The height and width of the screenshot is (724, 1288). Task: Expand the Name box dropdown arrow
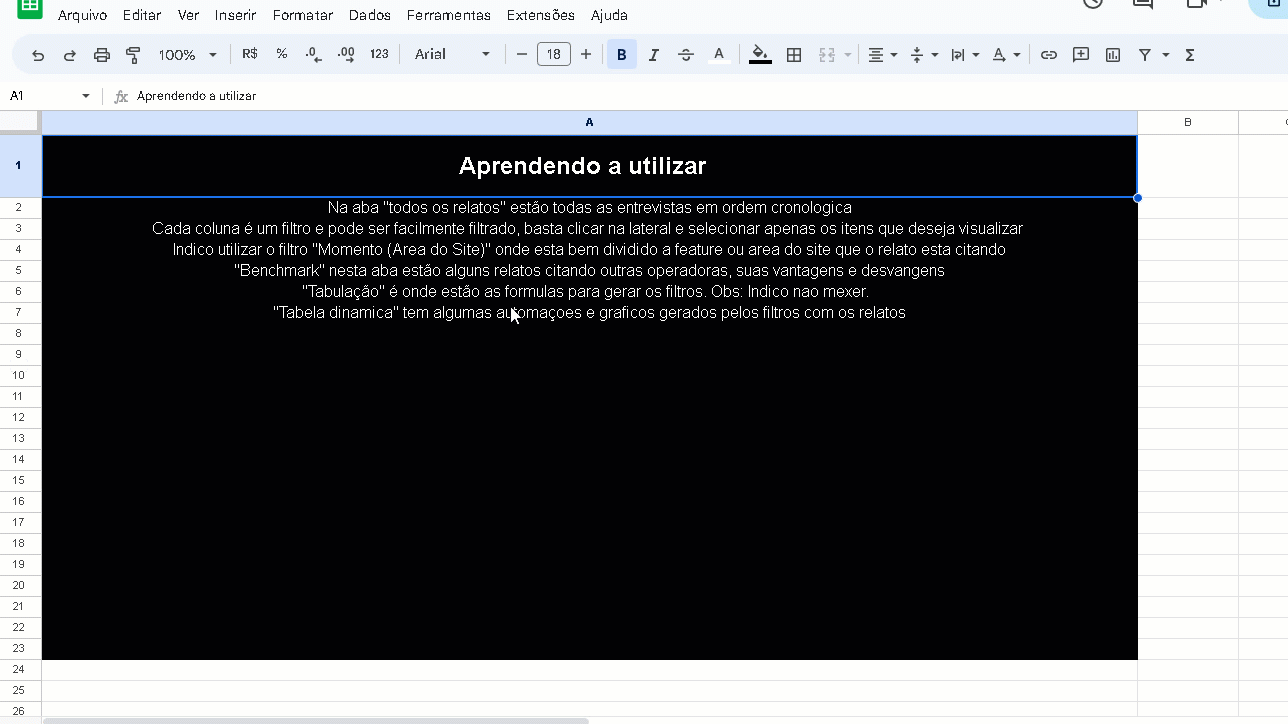86,96
